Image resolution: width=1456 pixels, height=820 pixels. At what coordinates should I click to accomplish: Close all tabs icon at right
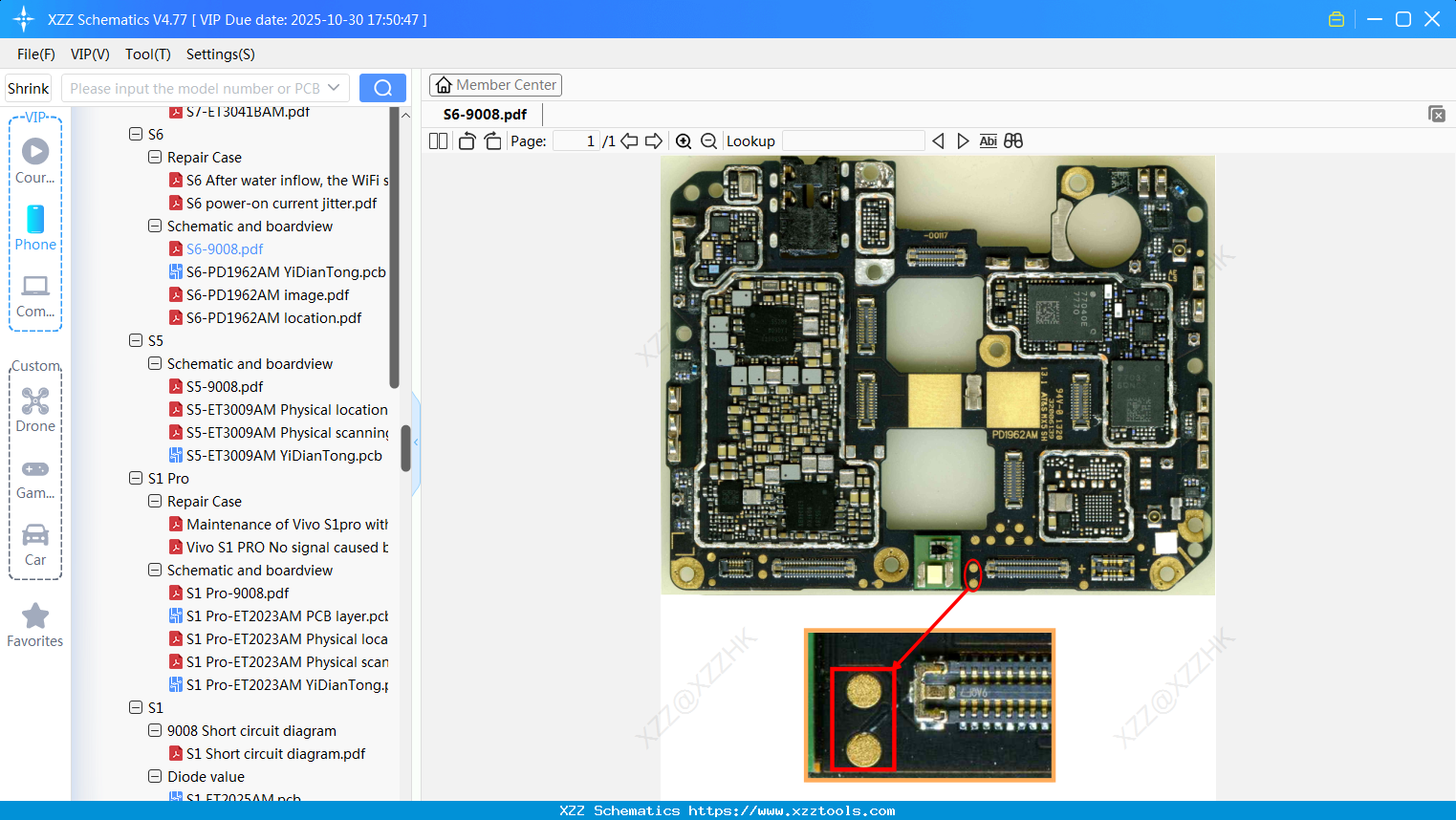pos(1436,114)
